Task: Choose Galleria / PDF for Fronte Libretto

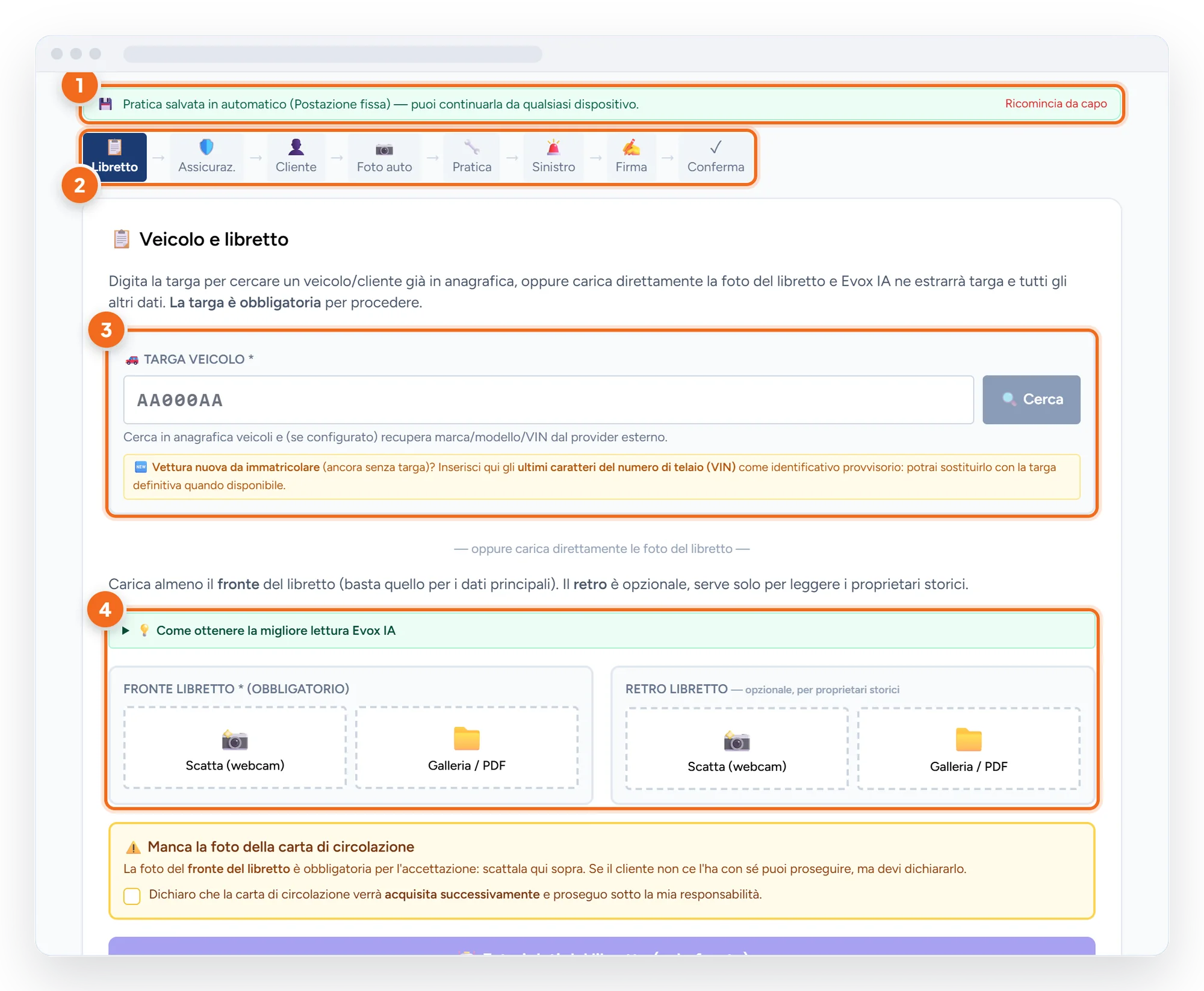Action: 467,747
